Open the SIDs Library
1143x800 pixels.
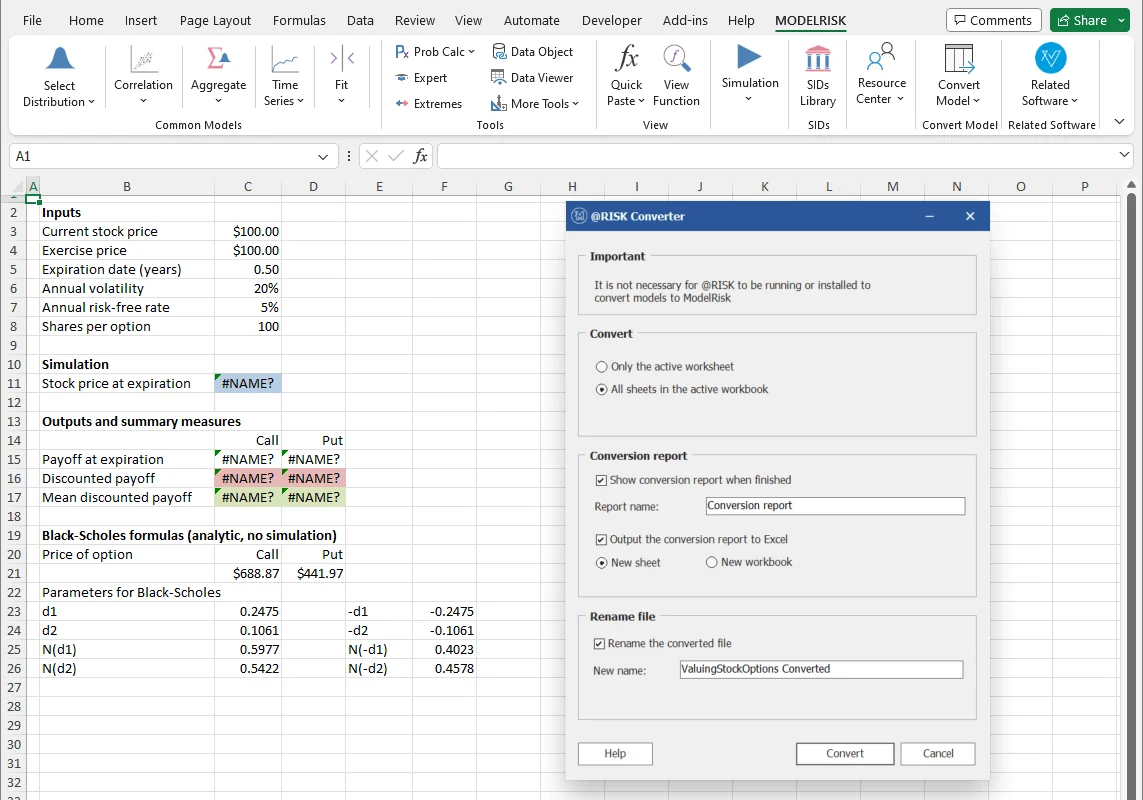pos(818,76)
